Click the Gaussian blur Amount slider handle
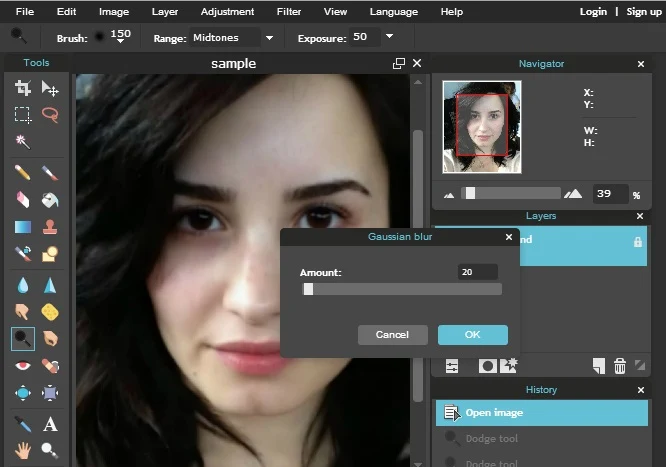This screenshot has width=666, height=467. tap(308, 289)
